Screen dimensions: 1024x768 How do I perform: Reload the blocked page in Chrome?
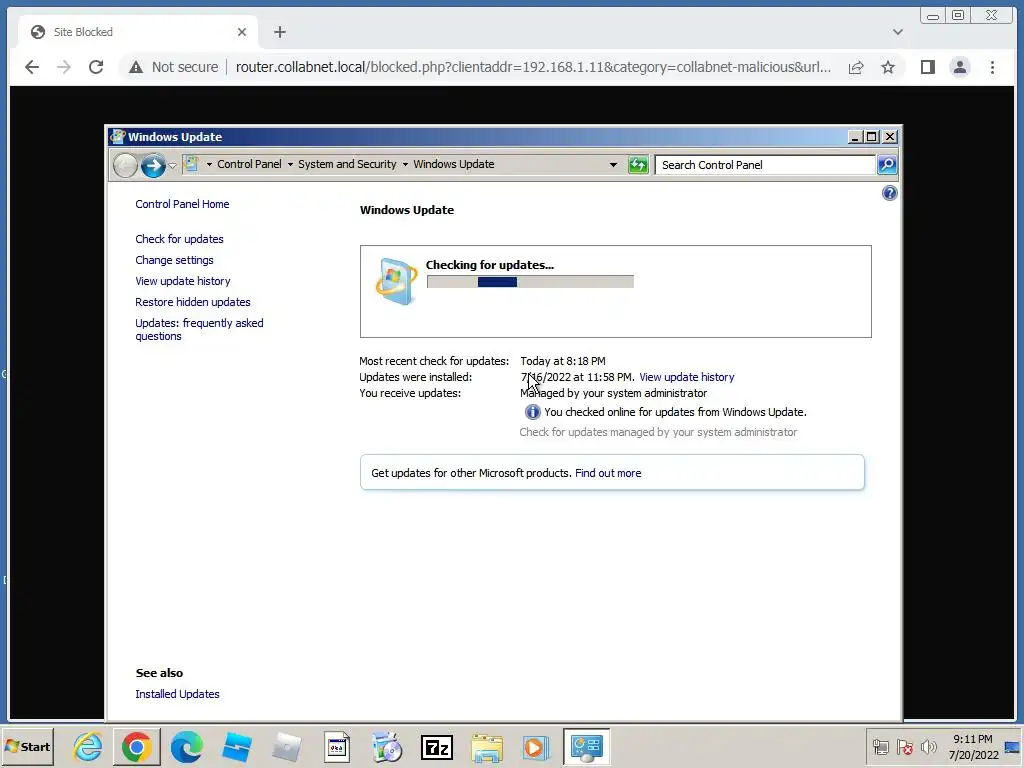coord(96,67)
